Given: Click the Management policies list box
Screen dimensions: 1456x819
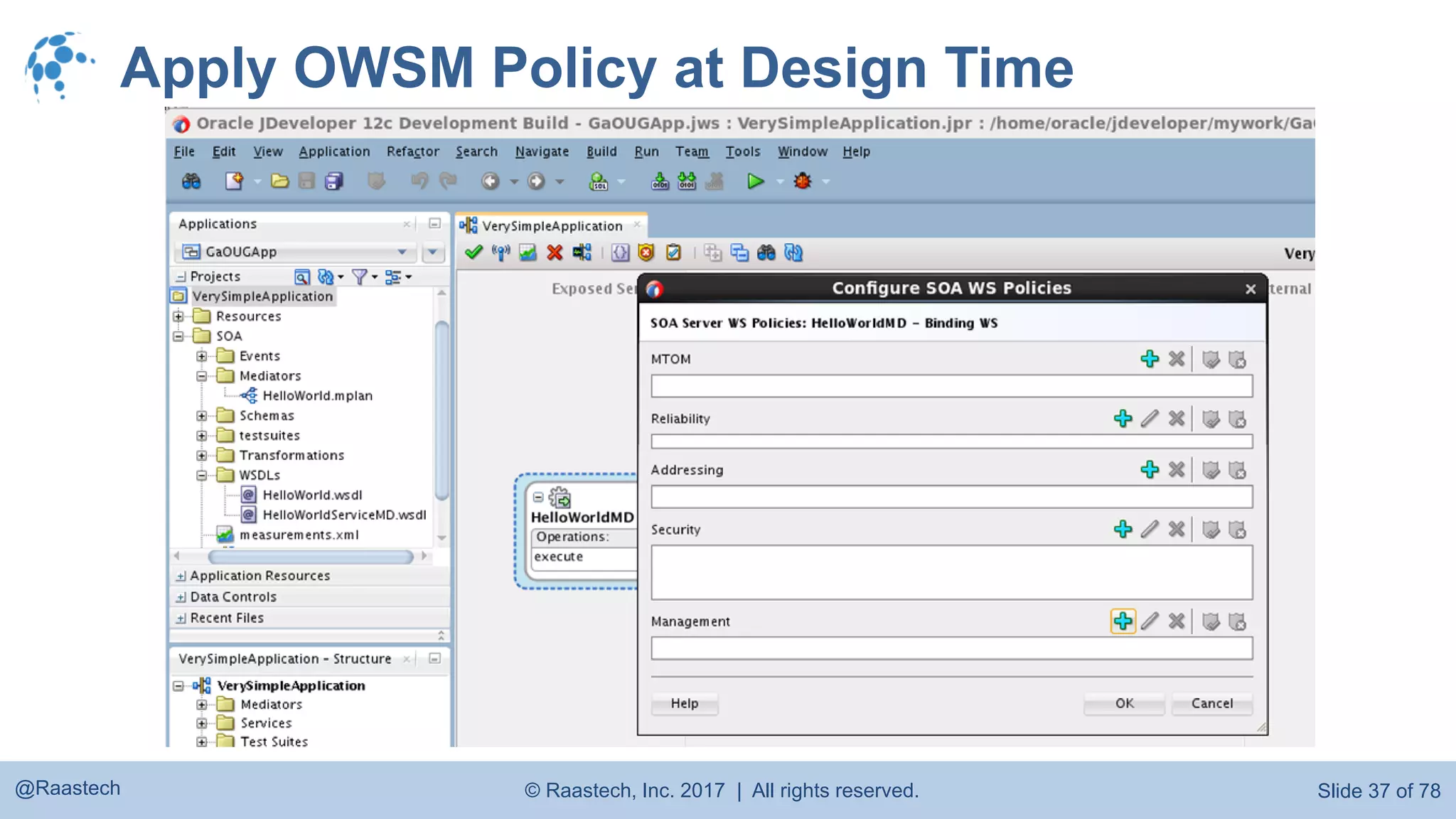Looking at the screenshot, I should coord(952,648).
